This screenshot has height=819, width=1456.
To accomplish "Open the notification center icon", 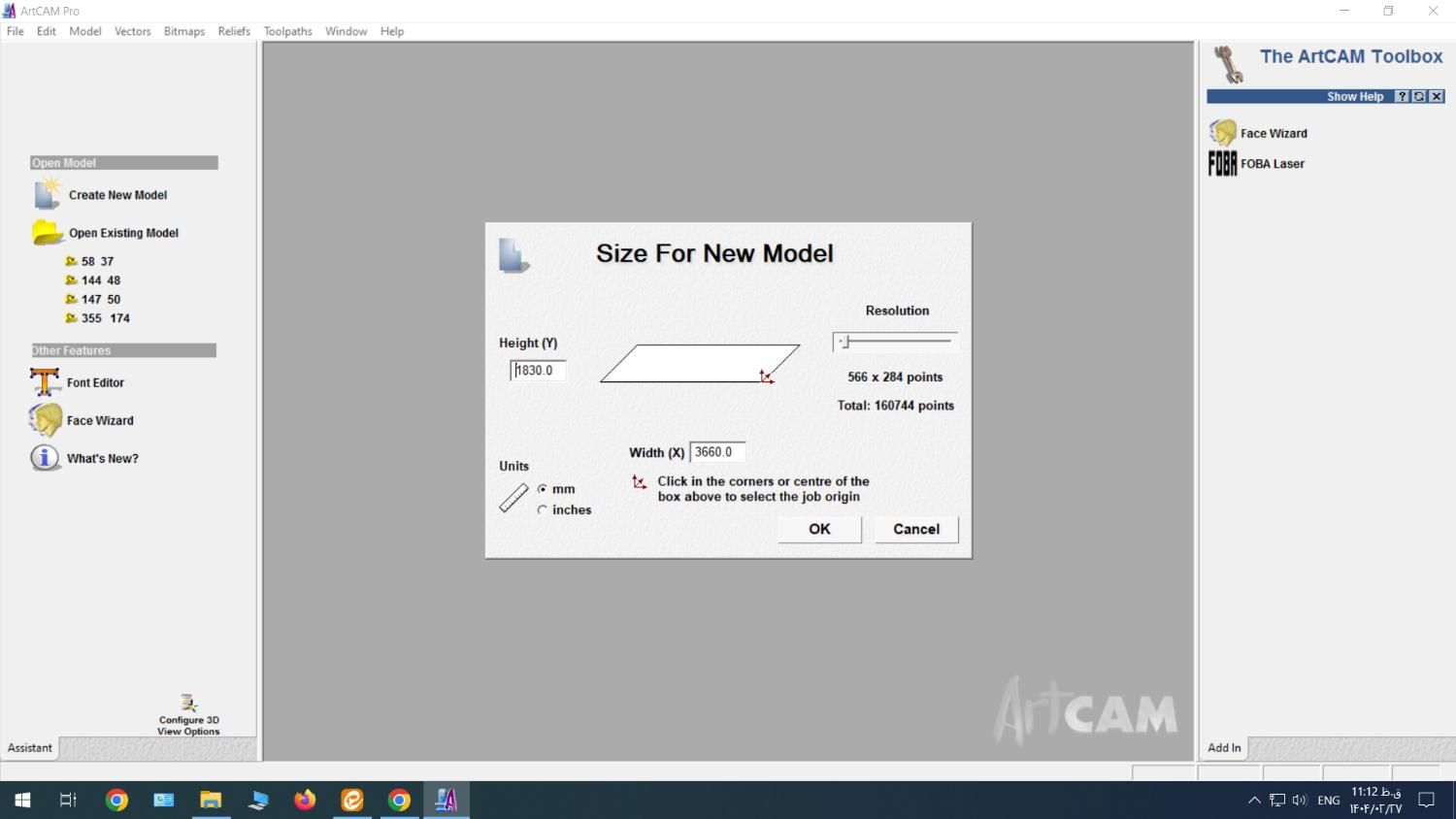I will pyautogui.click(x=1427, y=801).
